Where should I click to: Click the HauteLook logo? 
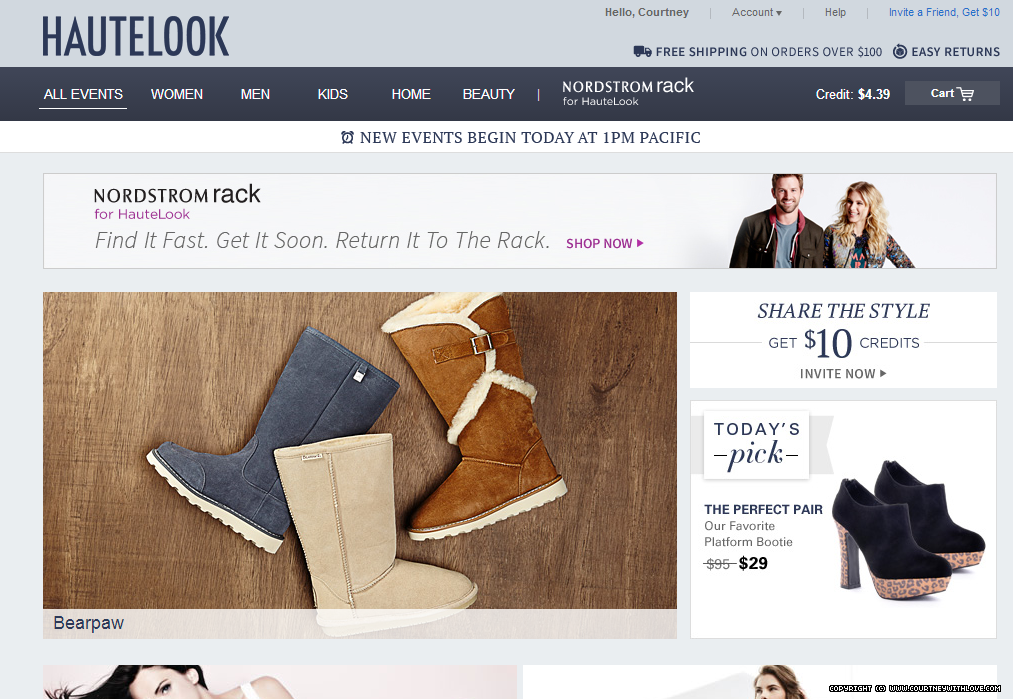coord(136,36)
